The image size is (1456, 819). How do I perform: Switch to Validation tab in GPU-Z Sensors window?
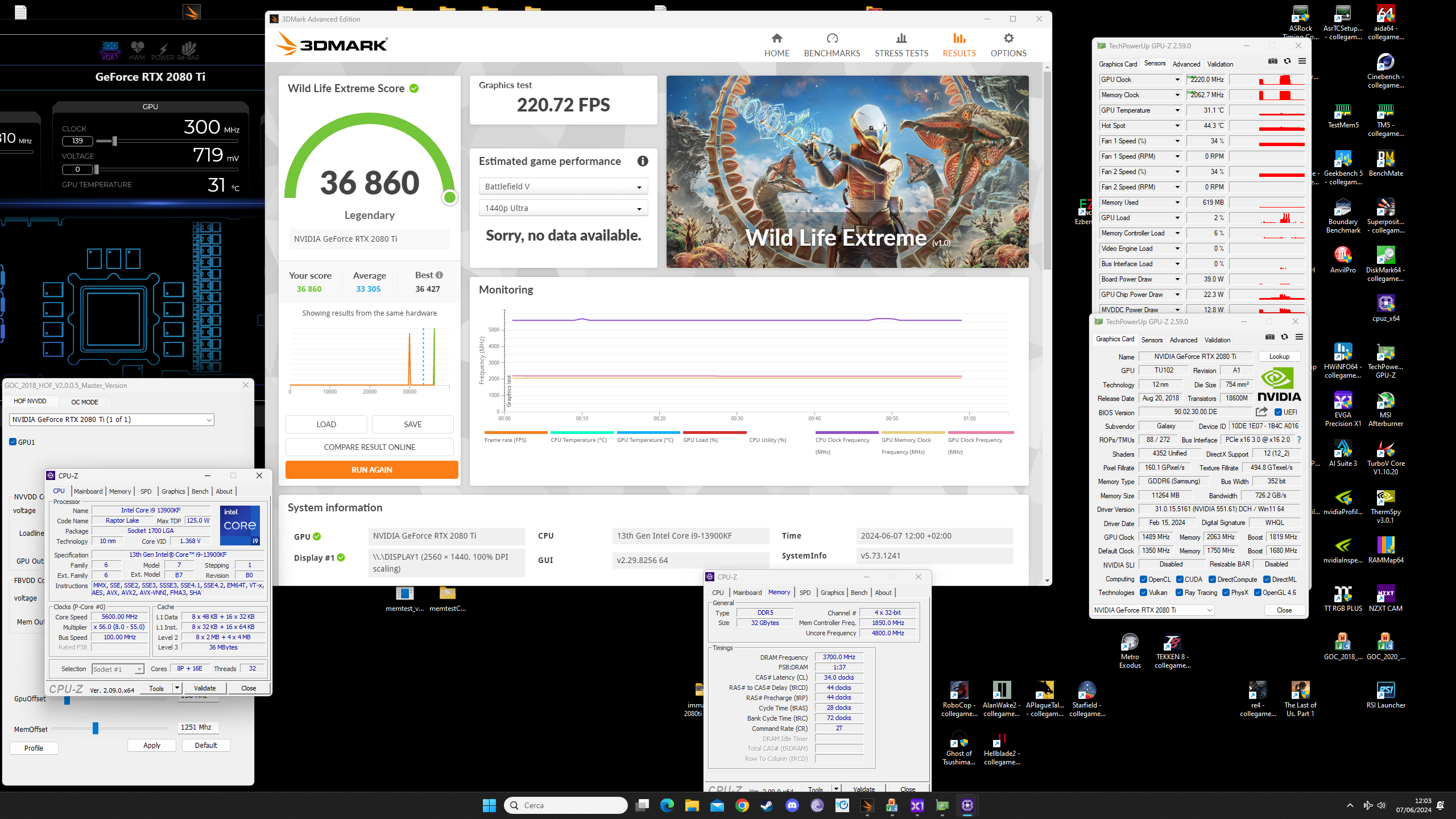(x=1220, y=64)
